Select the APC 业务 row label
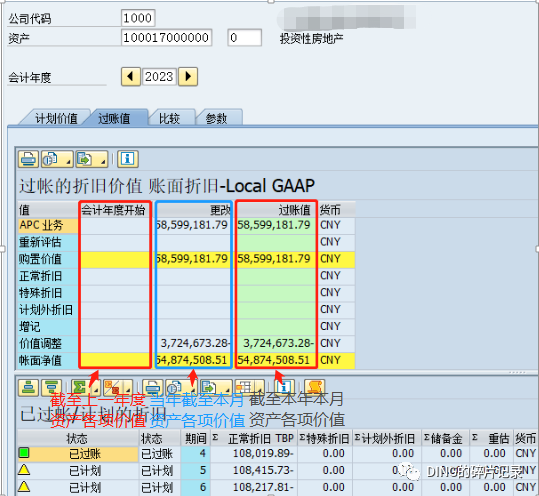Screen dimensions: 539x496 [x=48, y=225]
